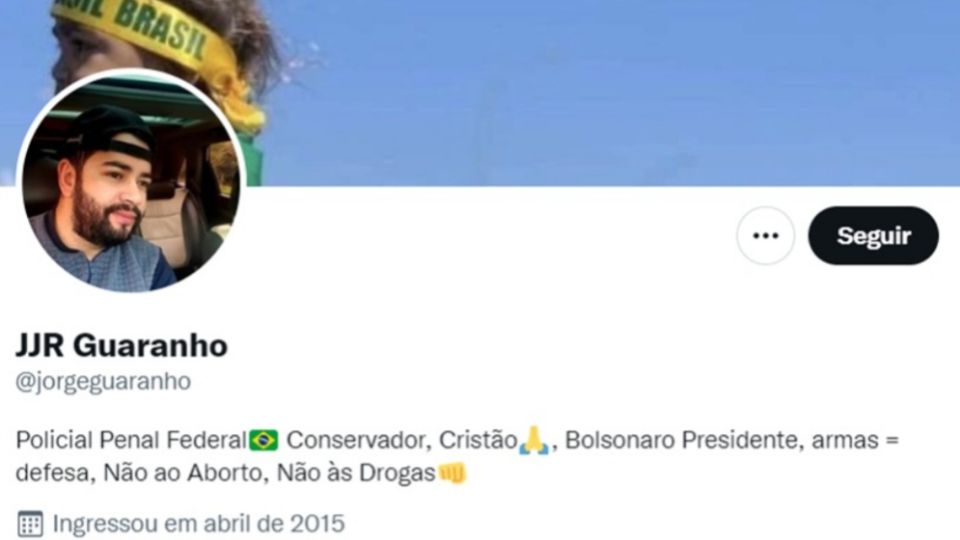Click the @jorgeguaranho handle
The height and width of the screenshot is (540, 960).
[103, 381]
